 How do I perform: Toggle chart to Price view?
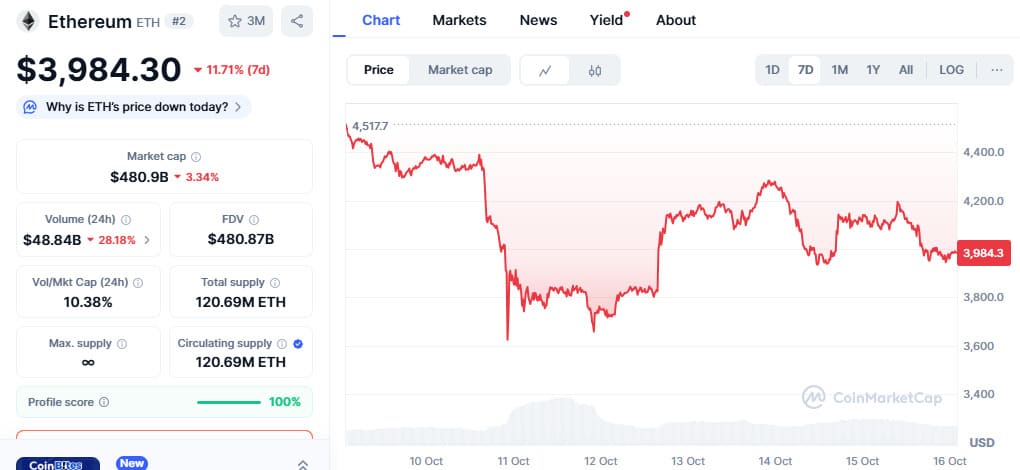(x=378, y=70)
